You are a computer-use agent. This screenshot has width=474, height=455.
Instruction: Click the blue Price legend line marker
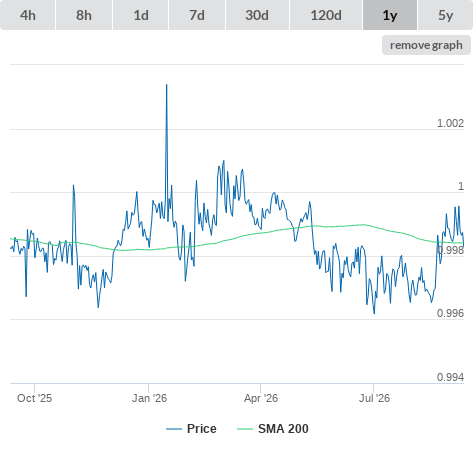pyautogui.click(x=174, y=429)
